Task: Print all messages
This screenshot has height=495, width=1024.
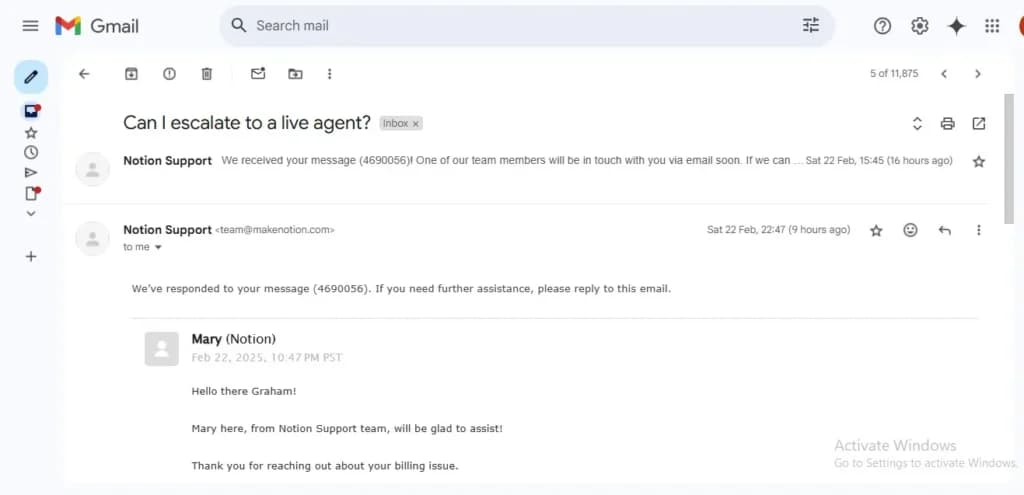Action: pos(948,123)
